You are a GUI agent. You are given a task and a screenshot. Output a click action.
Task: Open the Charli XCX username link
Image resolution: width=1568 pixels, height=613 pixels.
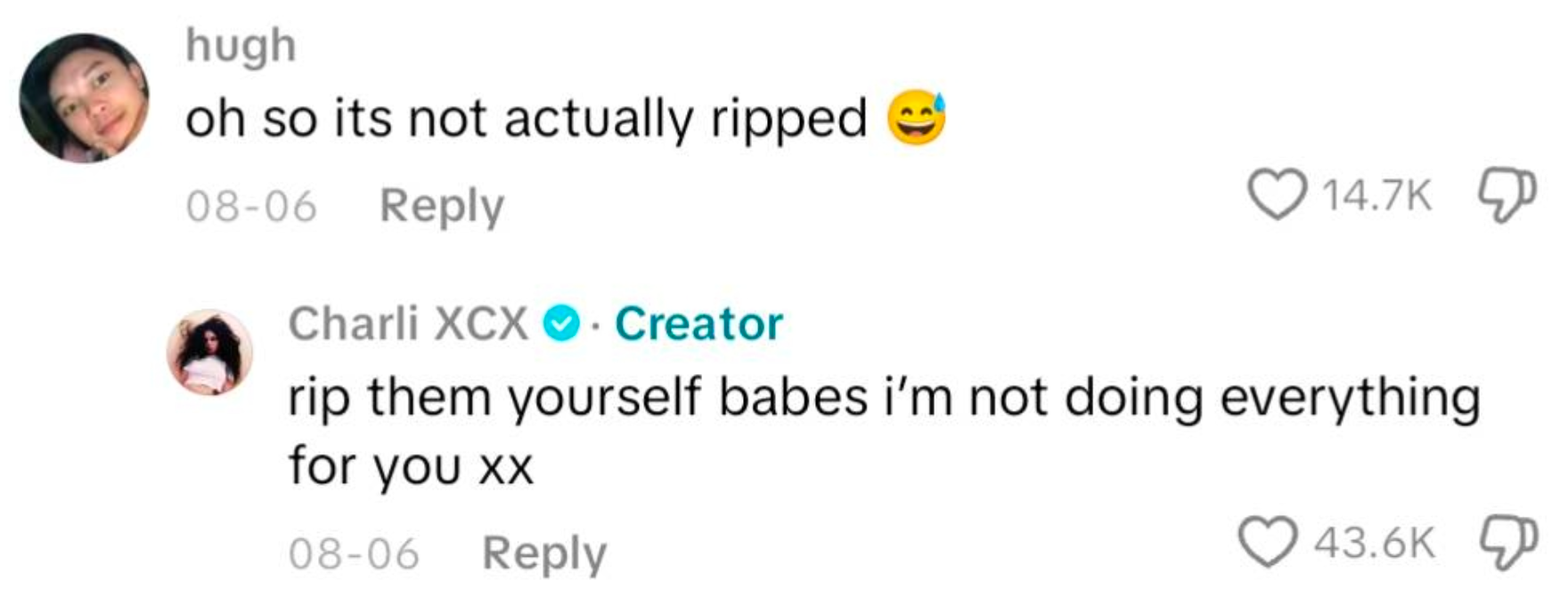pyautogui.click(x=408, y=323)
